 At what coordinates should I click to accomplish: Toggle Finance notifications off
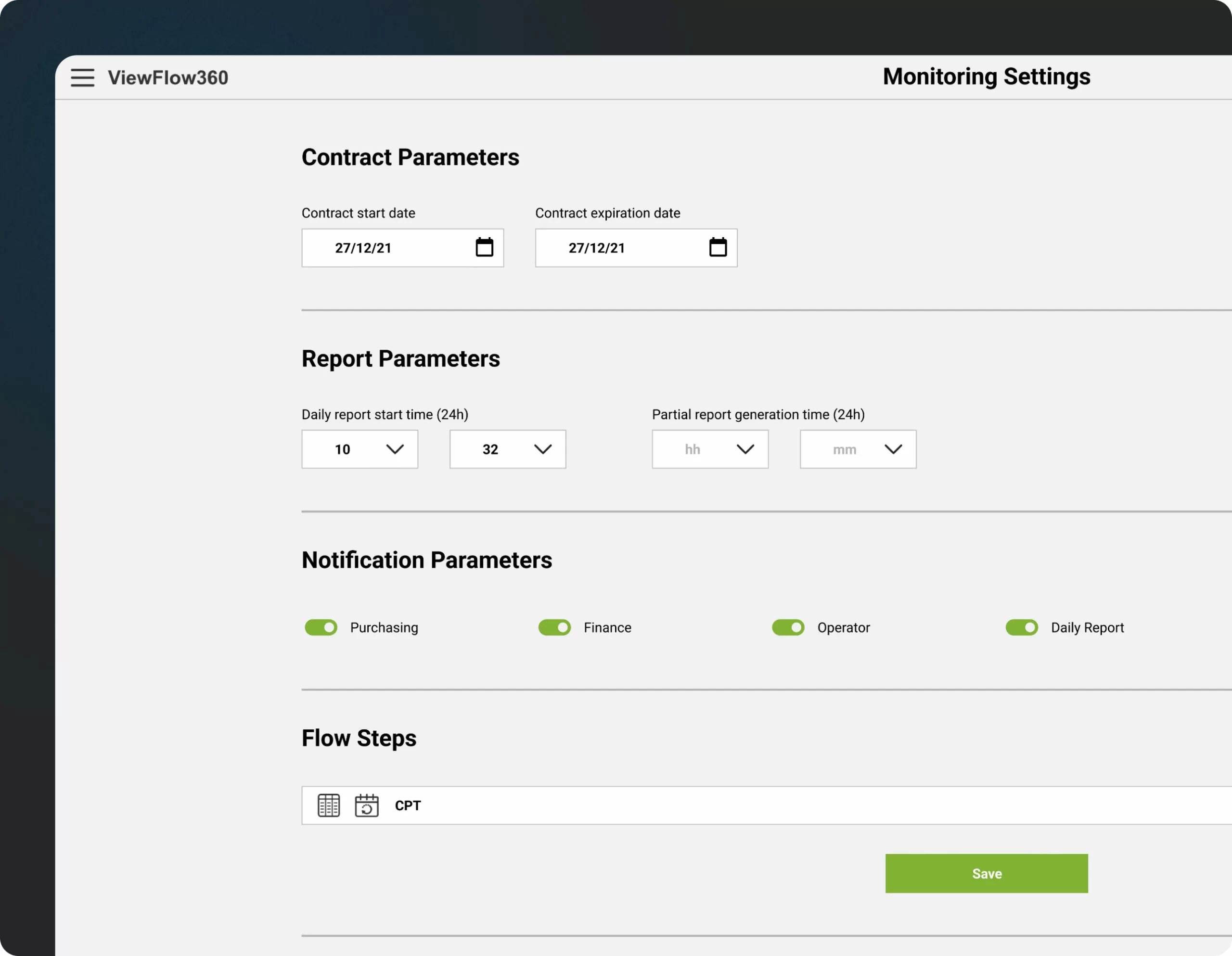tap(554, 627)
